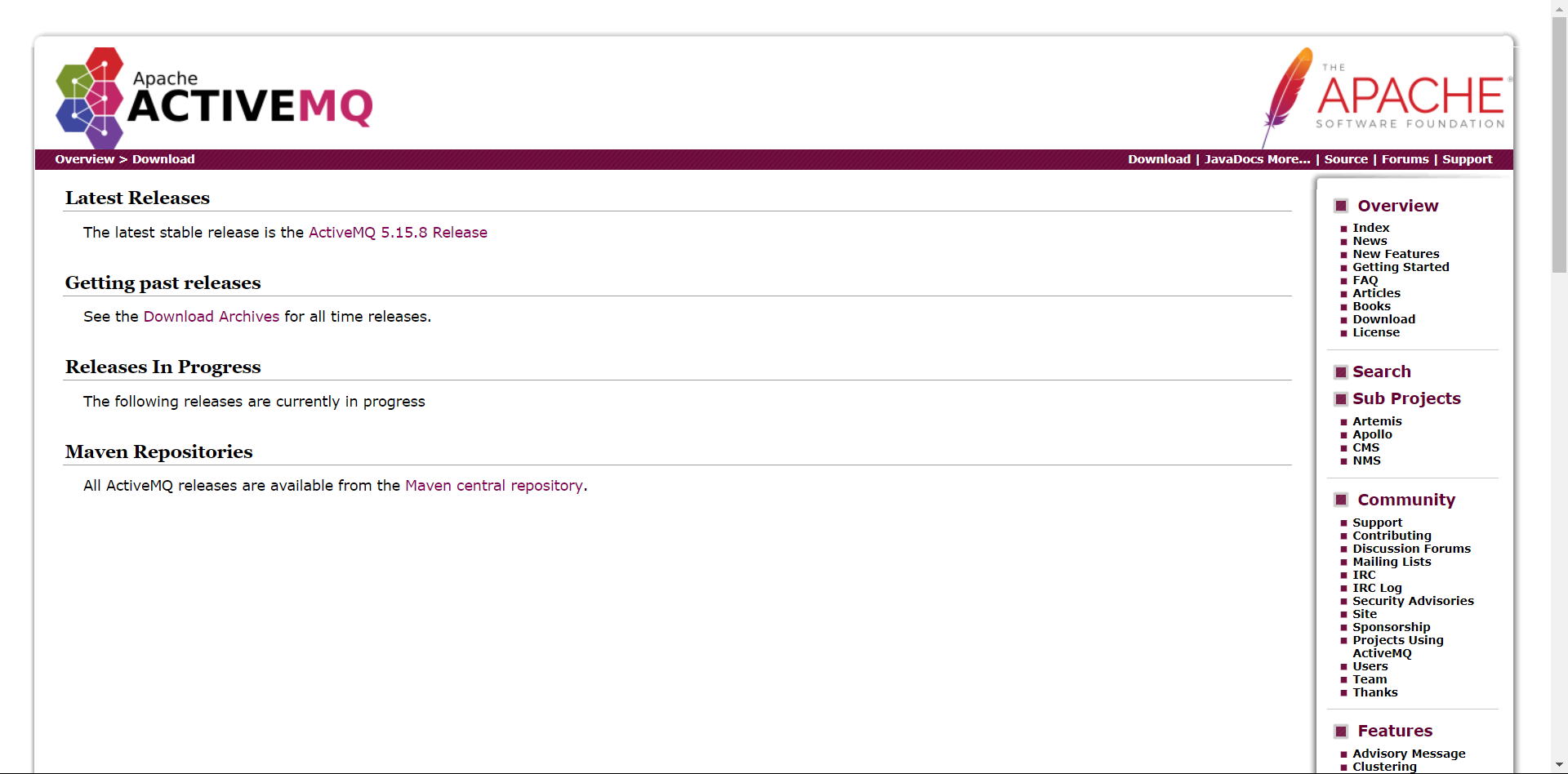The width and height of the screenshot is (1568, 774).
Task: Click the Apache ActiveMQ logo
Action: [214, 98]
